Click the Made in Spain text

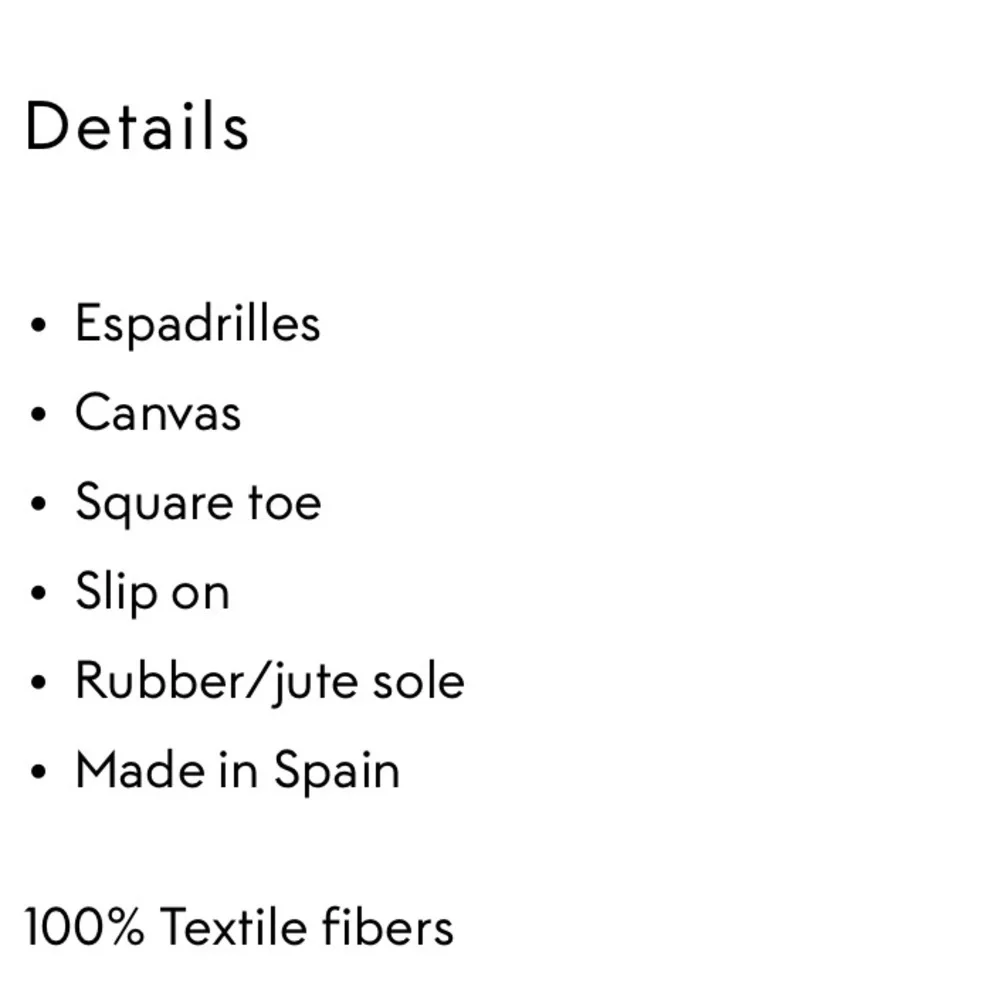coord(237,771)
